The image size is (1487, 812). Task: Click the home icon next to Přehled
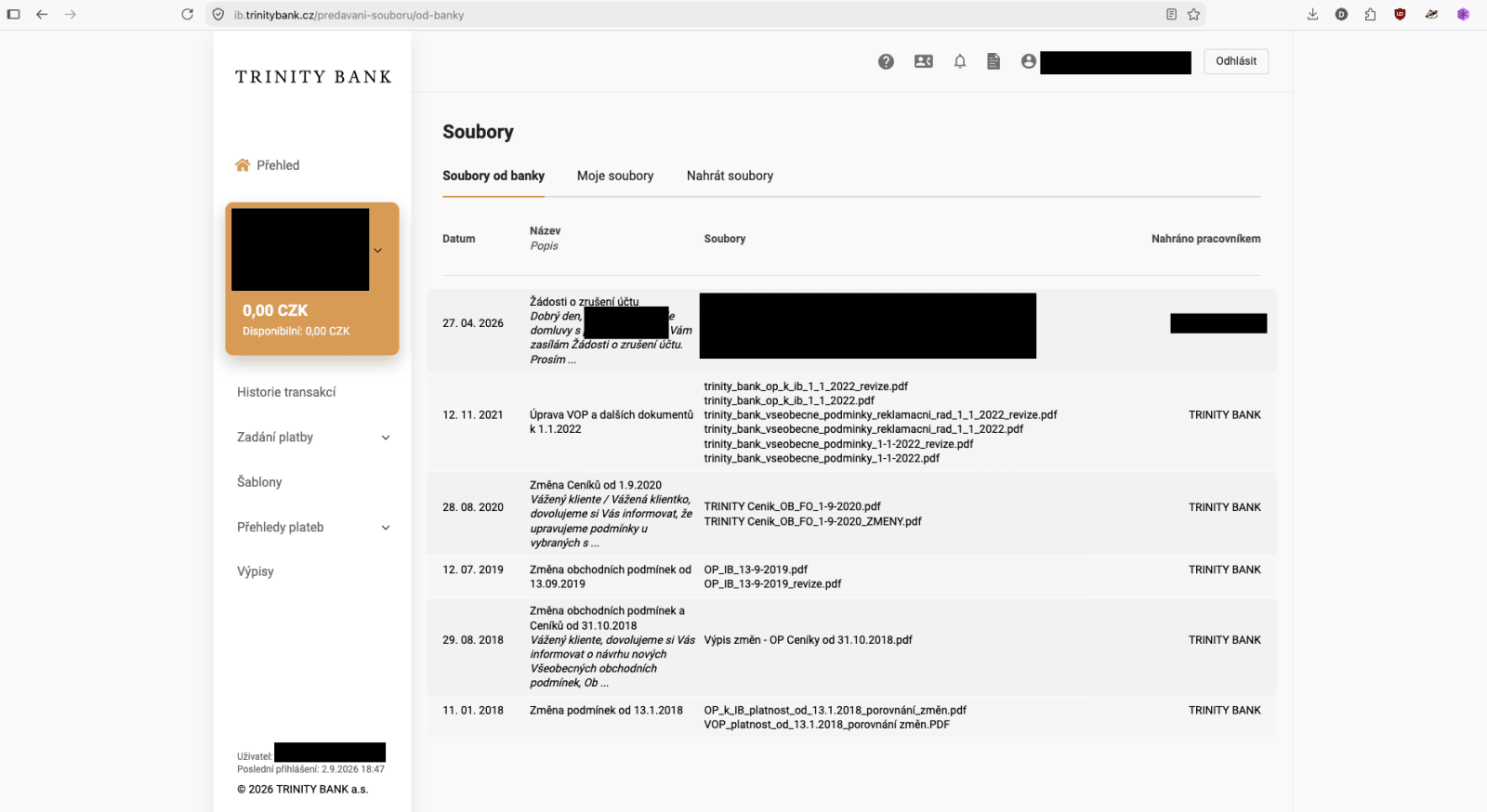pos(243,164)
